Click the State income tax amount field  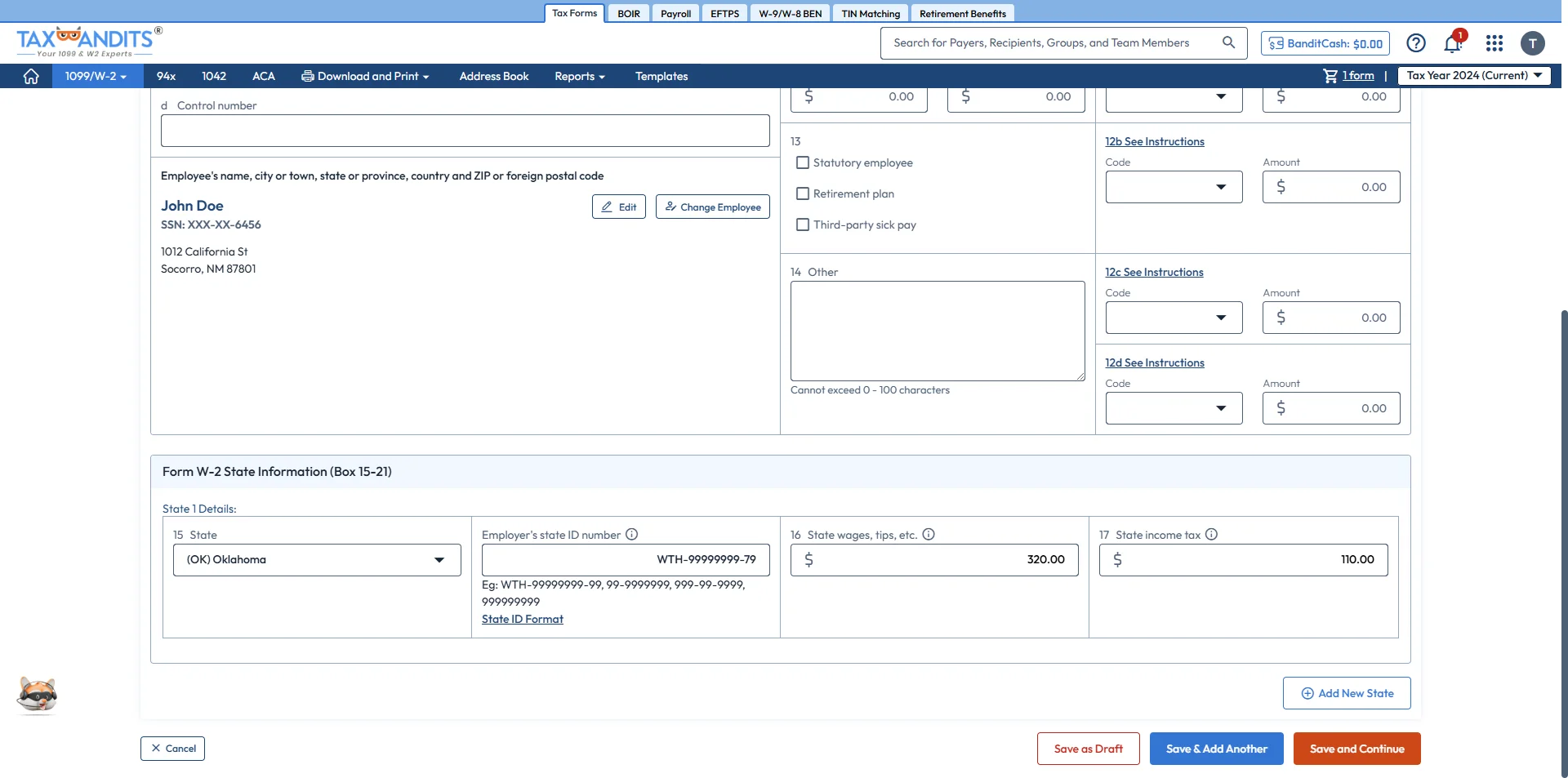(x=1243, y=560)
